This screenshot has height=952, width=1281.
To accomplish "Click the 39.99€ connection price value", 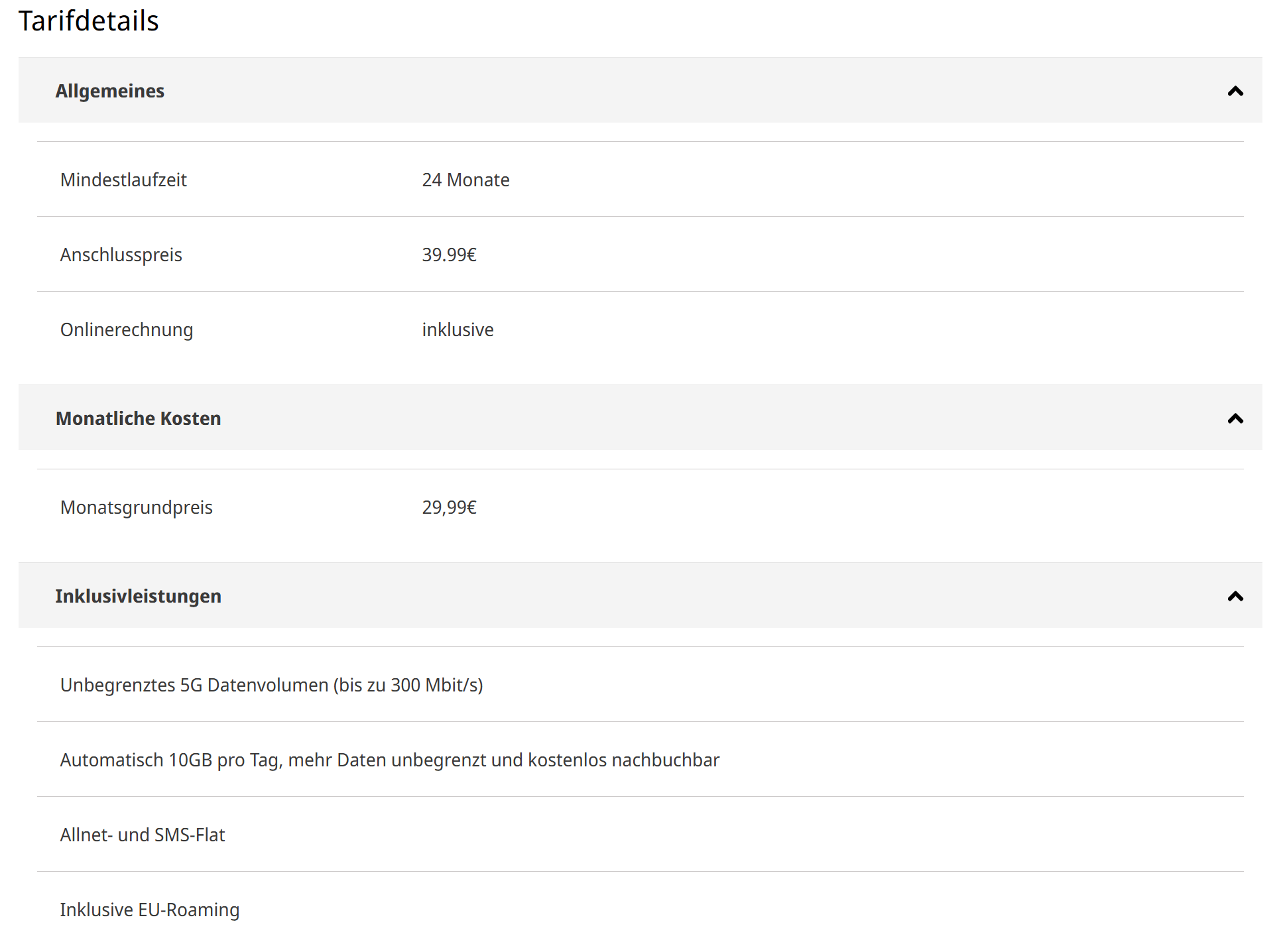I will point(449,255).
